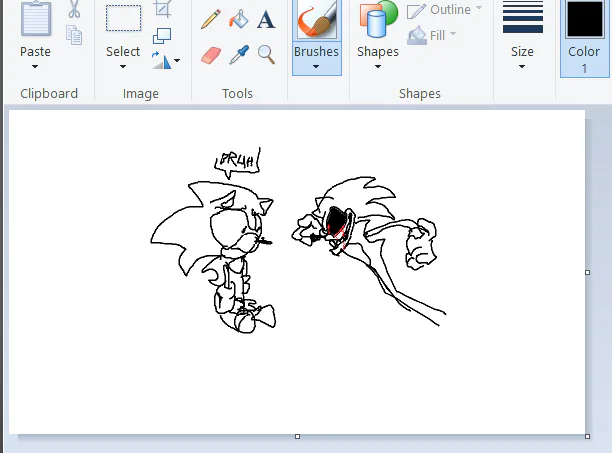Select the Color picker eyedropper
This screenshot has height=453, width=612.
[x=239, y=55]
